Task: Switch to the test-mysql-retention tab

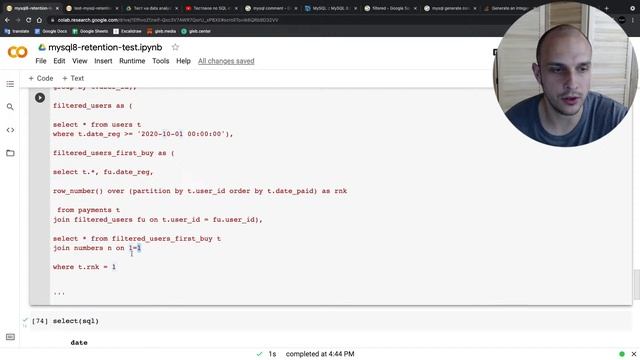Action: click(92, 8)
